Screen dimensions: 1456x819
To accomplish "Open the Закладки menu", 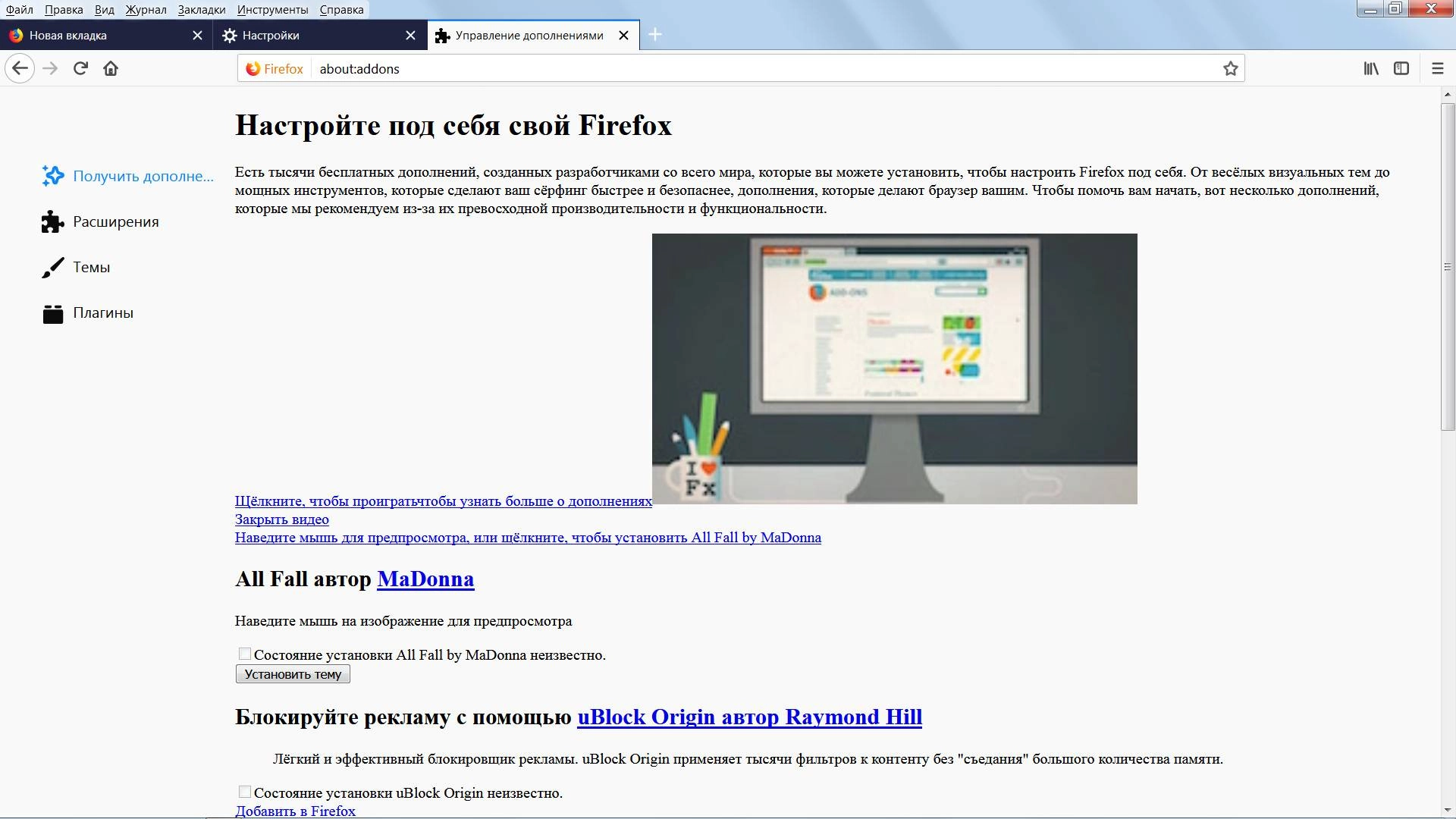I will [202, 10].
